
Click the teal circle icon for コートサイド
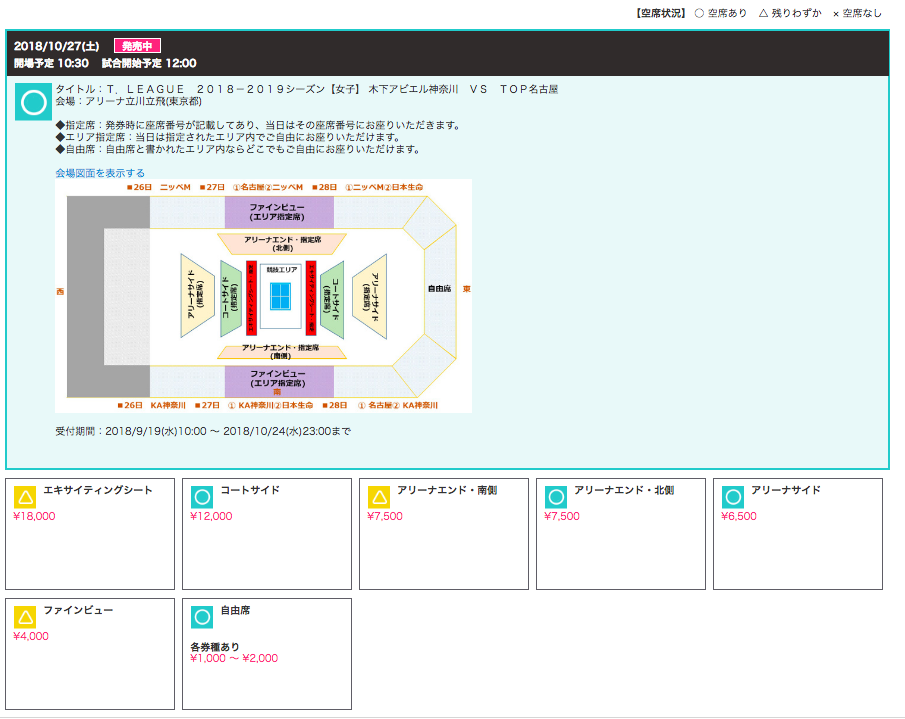pos(202,497)
